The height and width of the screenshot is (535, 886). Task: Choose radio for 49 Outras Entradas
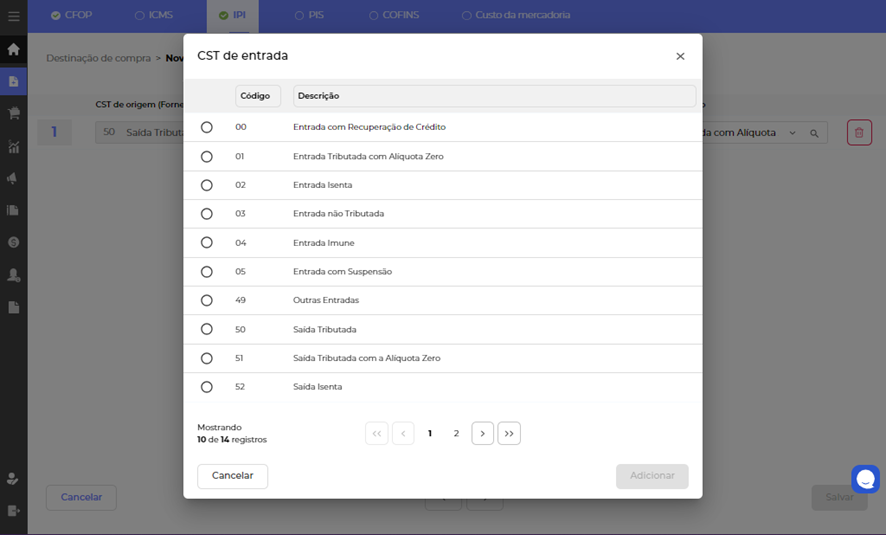207,300
